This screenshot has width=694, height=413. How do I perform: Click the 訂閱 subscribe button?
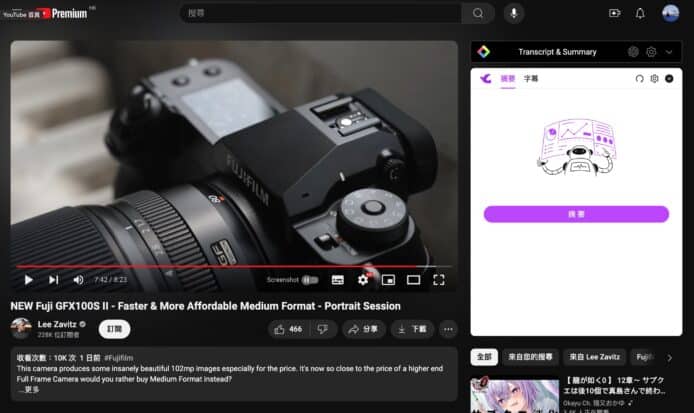point(114,328)
